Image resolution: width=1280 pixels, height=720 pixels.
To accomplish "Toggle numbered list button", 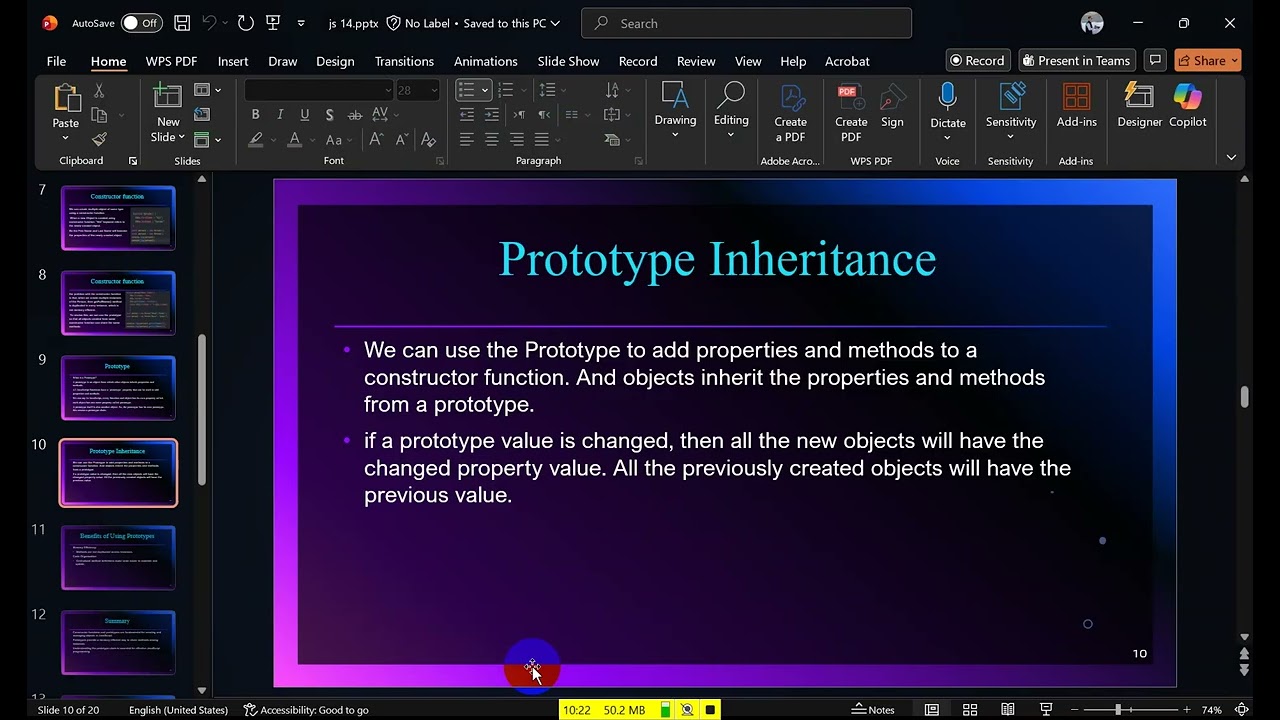I will (506, 90).
